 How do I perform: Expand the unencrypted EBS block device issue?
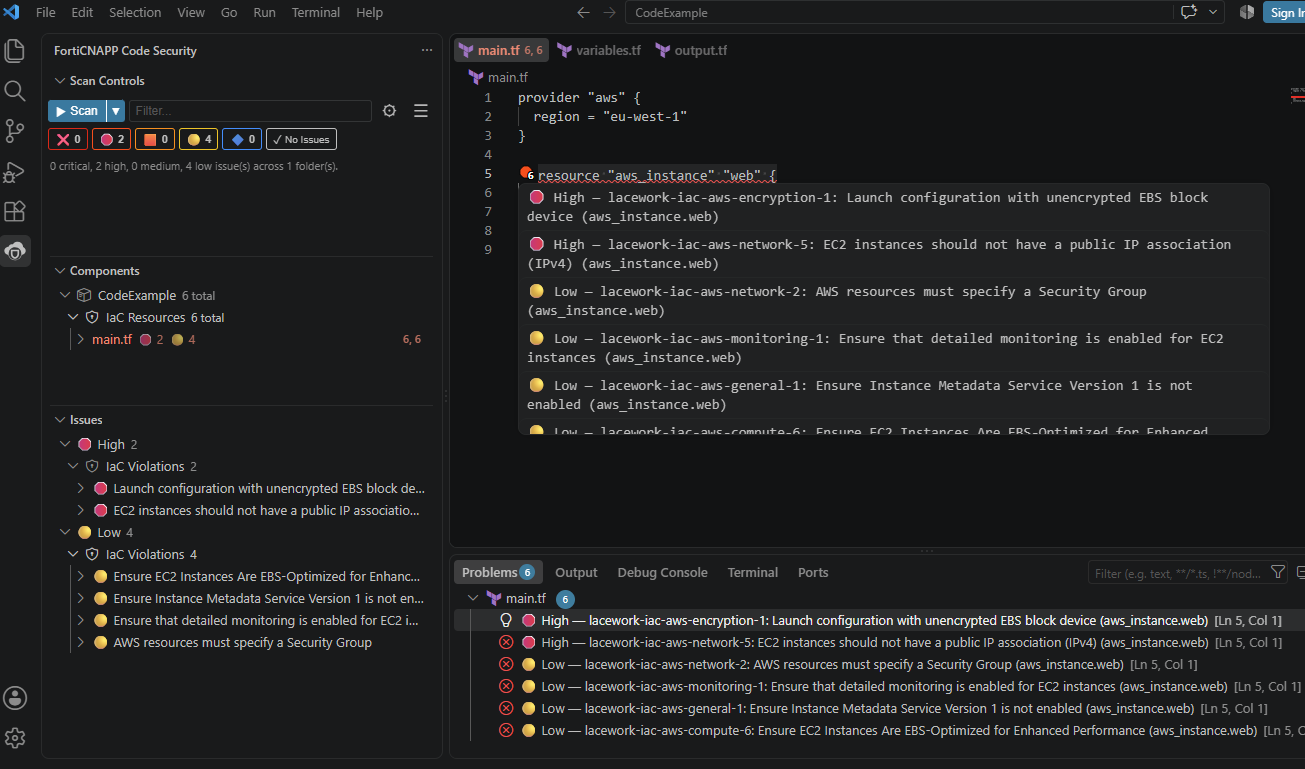click(82, 489)
